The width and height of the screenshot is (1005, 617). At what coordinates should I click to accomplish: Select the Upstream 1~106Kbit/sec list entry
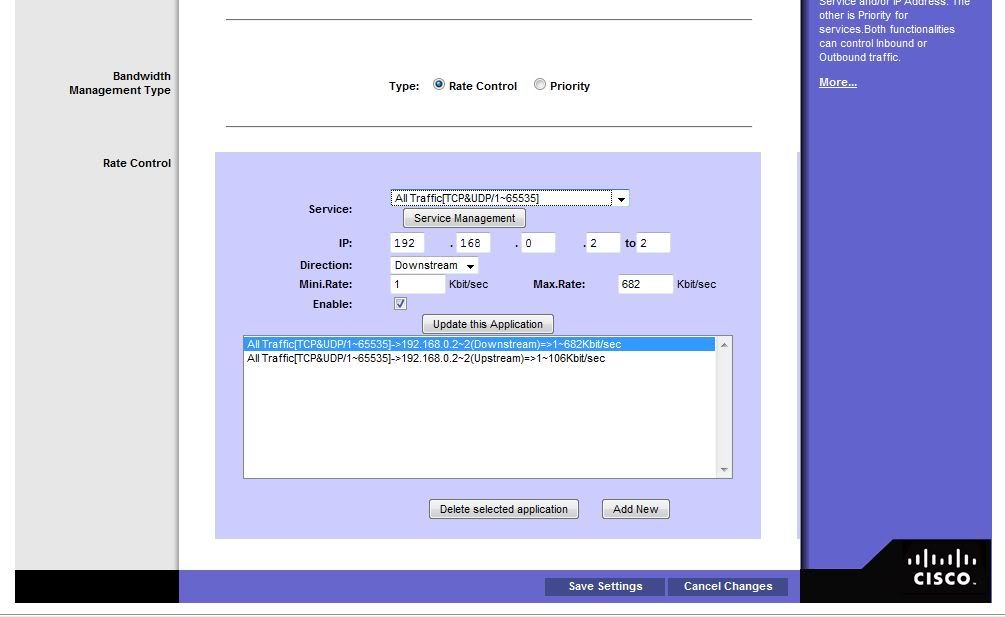pyautogui.click(x=426, y=358)
